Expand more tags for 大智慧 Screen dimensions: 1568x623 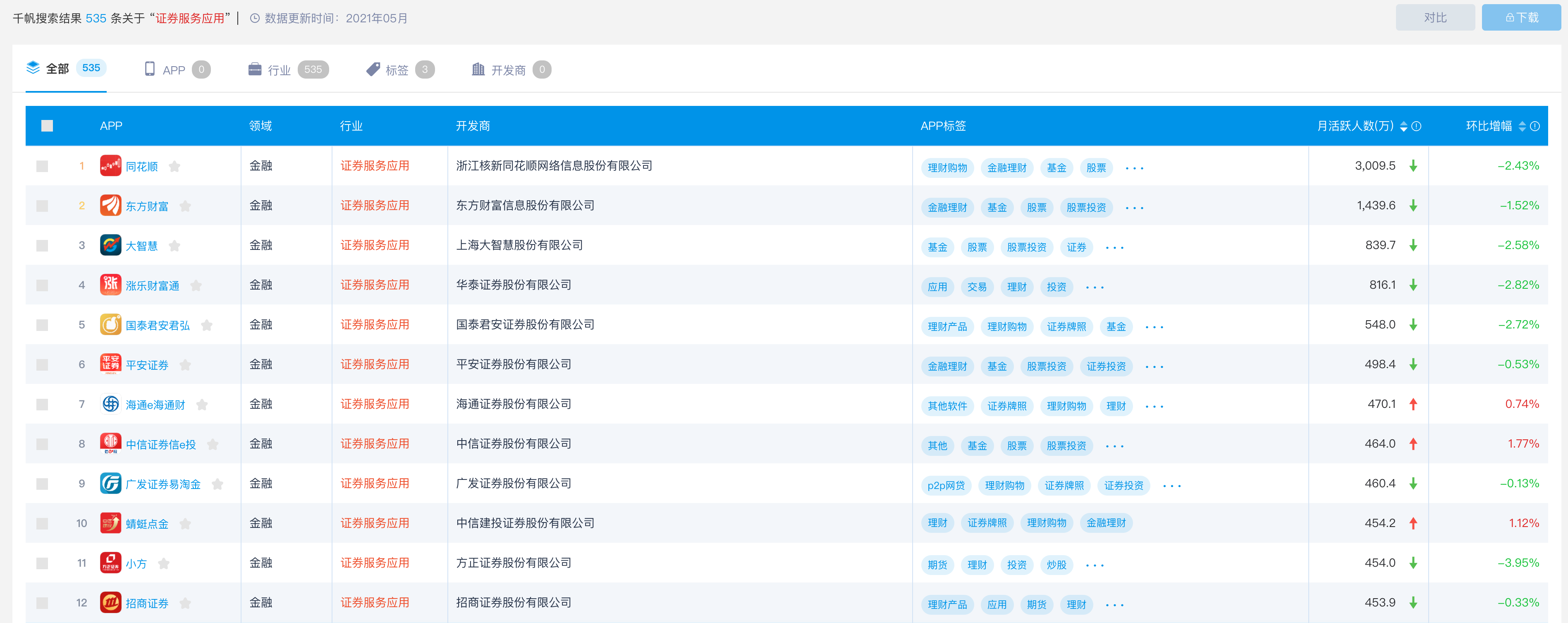click(1114, 247)
